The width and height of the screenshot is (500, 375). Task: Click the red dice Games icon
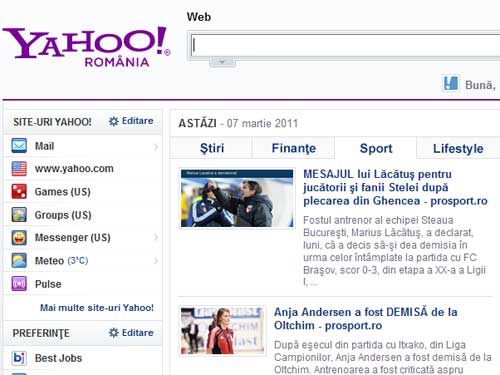[19, 192]
